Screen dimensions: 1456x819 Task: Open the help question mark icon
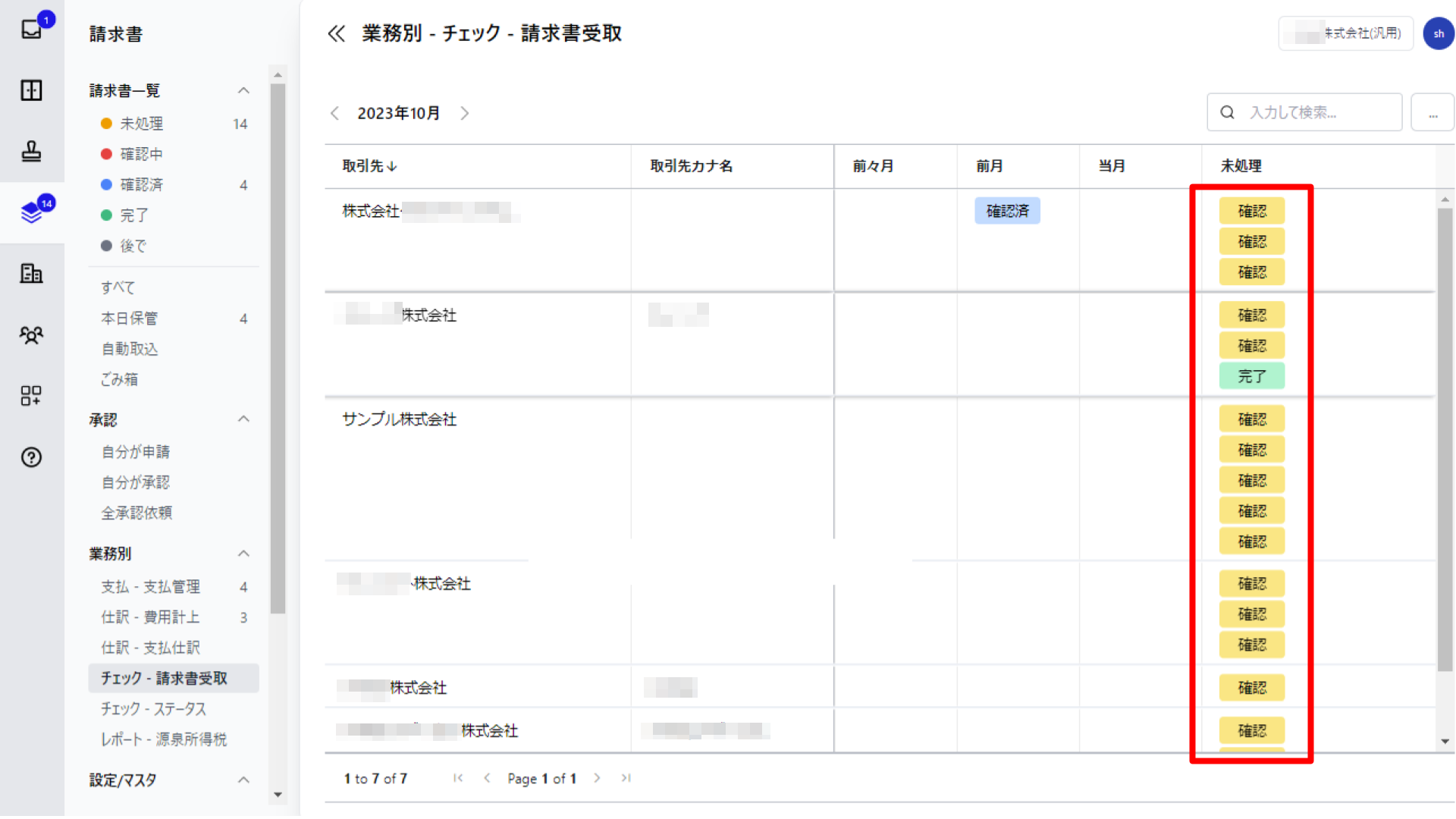(x=32, y=457)
